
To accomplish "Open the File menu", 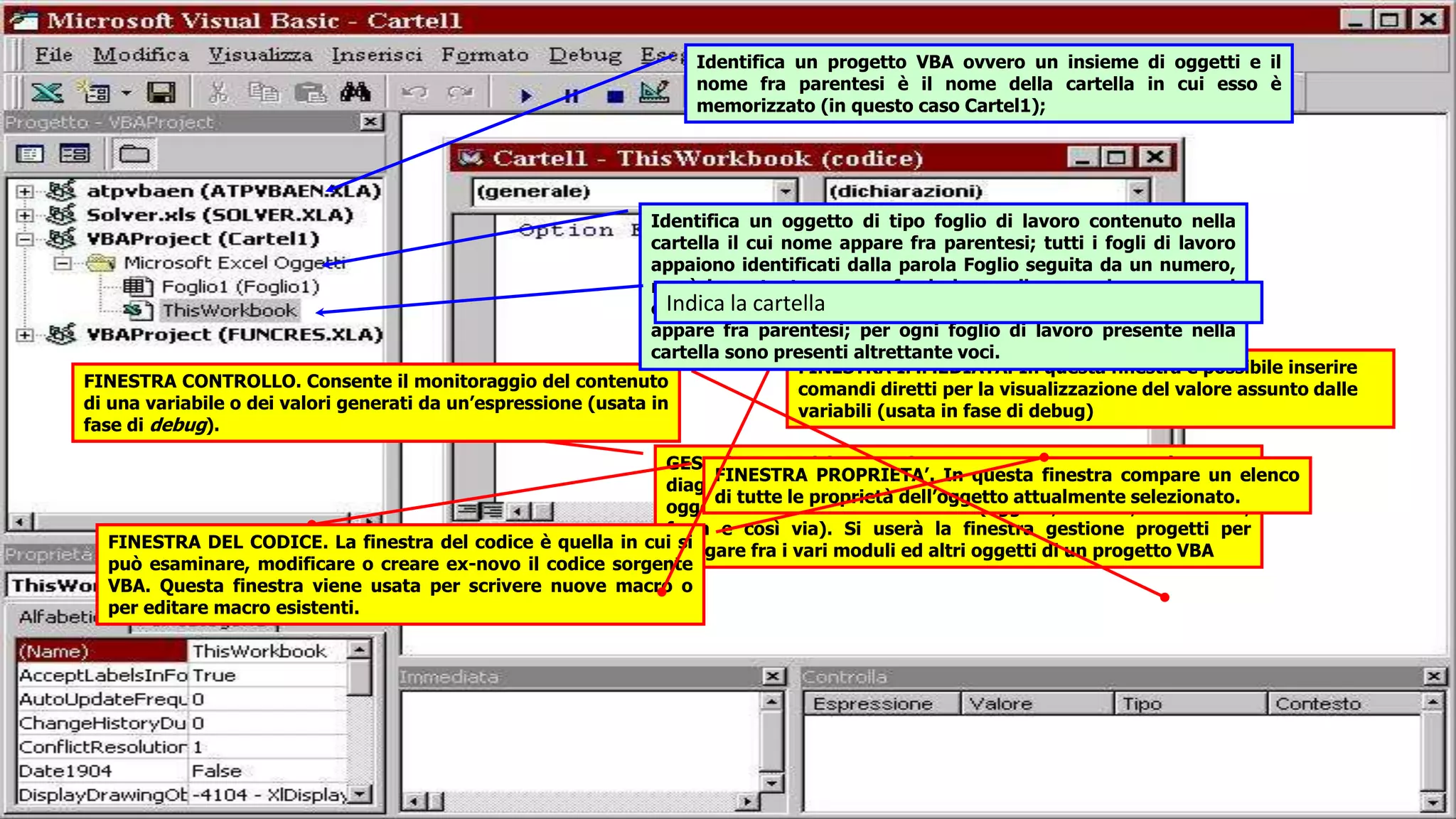I will 54,55.
